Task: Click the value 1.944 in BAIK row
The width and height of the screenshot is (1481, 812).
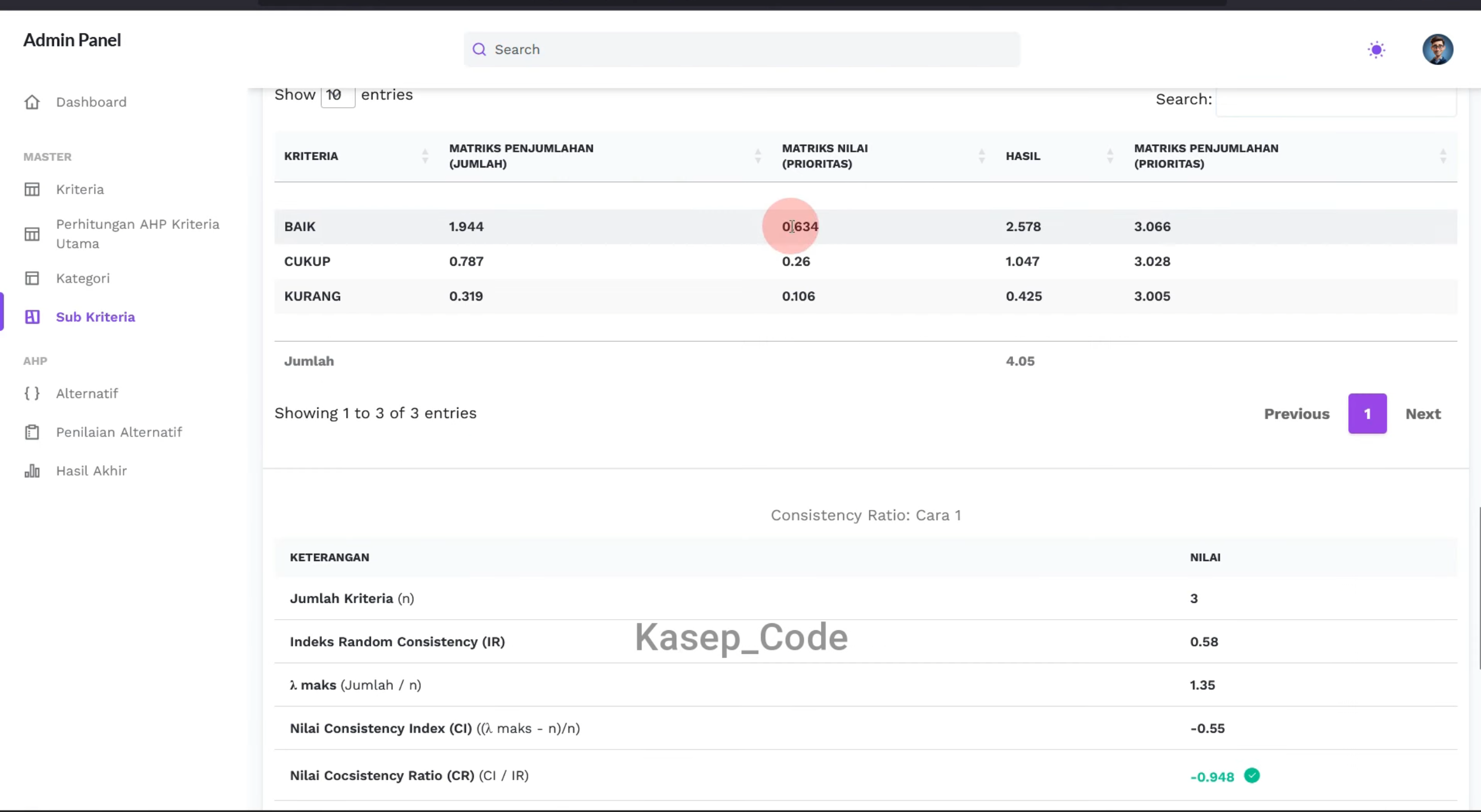Action: (x=466, y=226)
